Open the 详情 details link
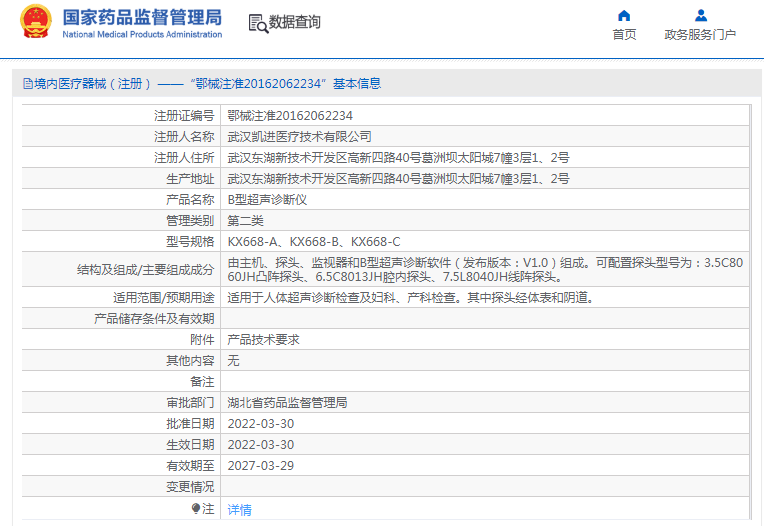 click(239, 509)
